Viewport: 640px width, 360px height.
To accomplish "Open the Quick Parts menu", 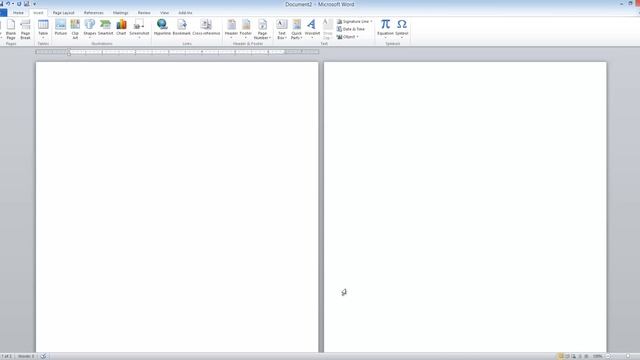I will pyautogui.click(x=297, y=29).
